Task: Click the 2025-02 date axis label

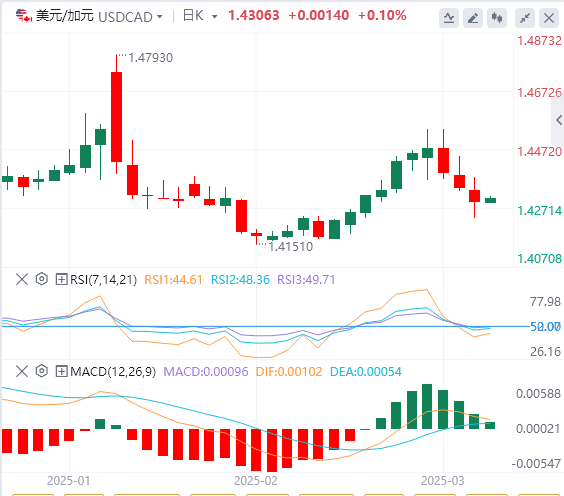Action: tap(256, 481)
